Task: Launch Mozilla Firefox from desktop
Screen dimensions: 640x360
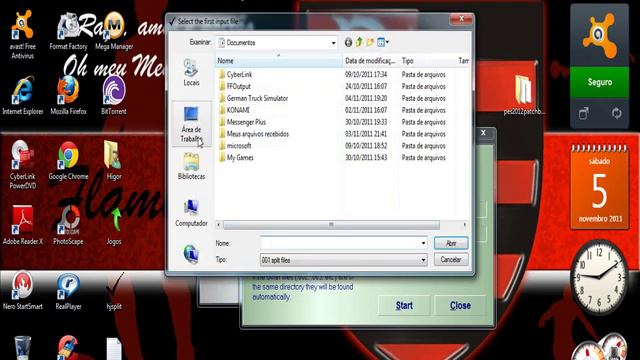Action: point(68,96)
